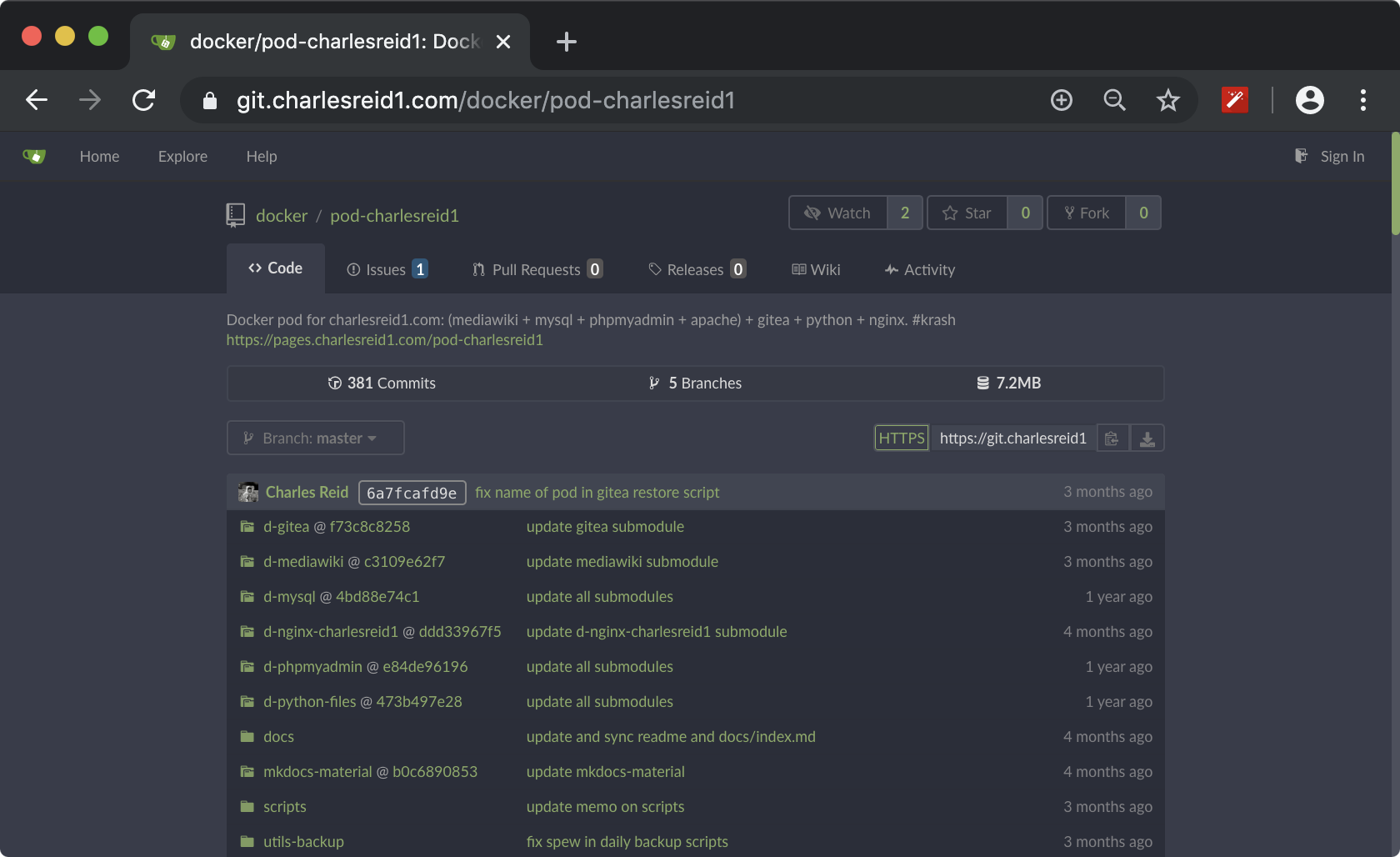
Task: Open the Issues tab
Action: tap(387, 269)
